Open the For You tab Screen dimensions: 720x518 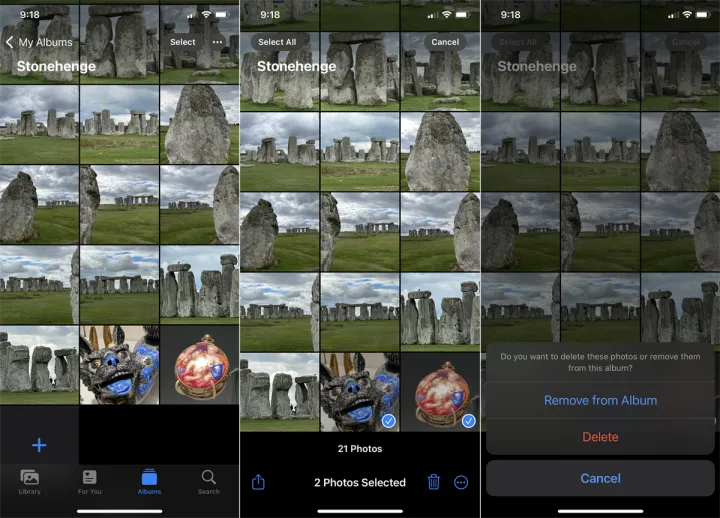(90, 482)
